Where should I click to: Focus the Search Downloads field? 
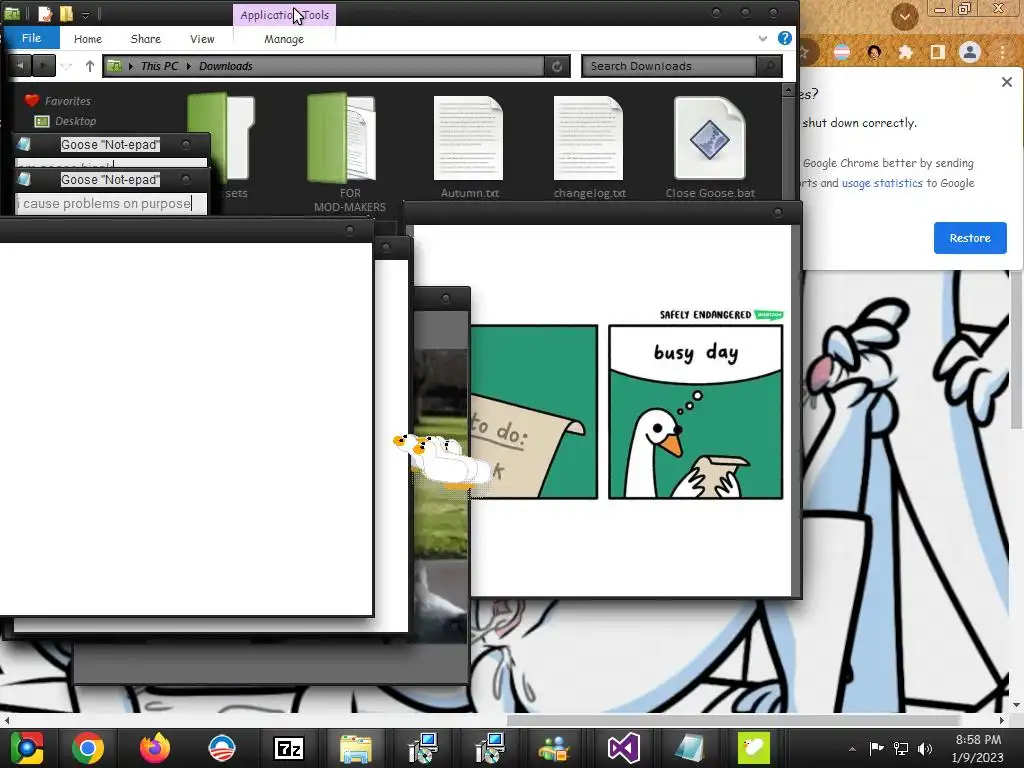(x=669, y=66)
